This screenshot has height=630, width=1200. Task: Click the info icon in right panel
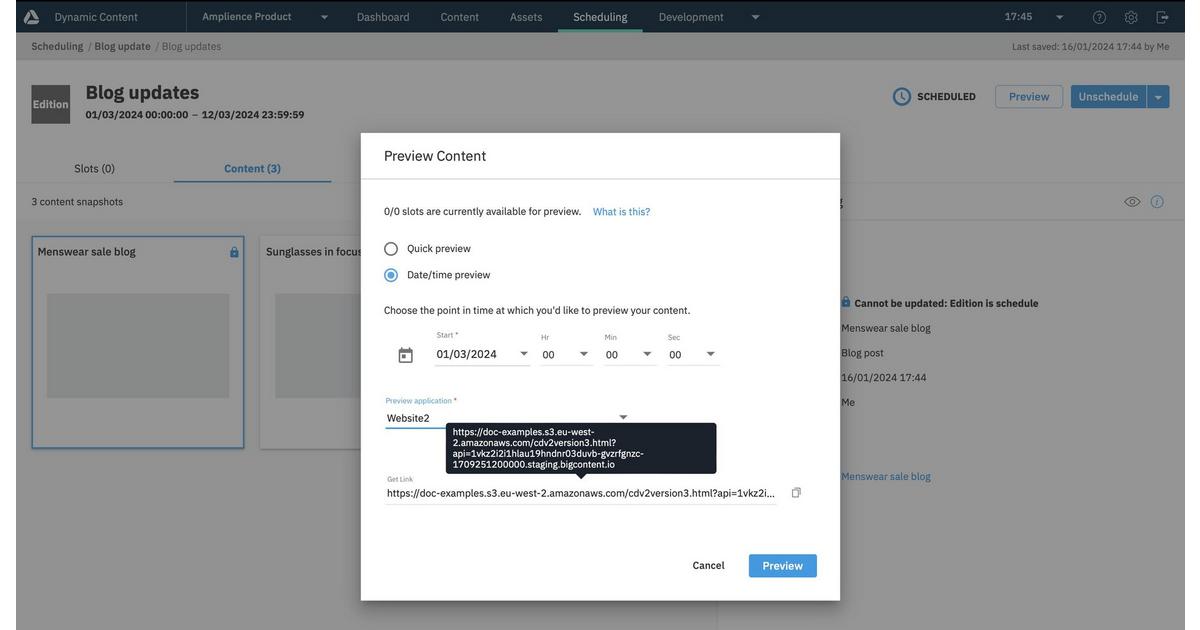[1157, 202]
